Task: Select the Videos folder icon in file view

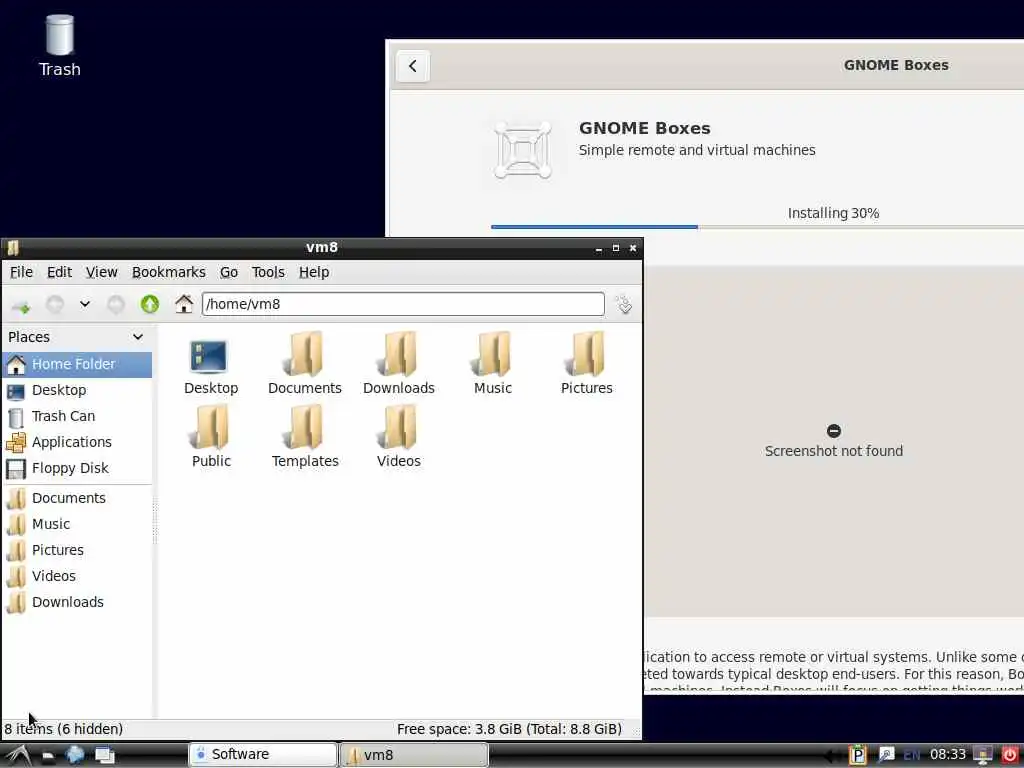Action: click(399, 436)
